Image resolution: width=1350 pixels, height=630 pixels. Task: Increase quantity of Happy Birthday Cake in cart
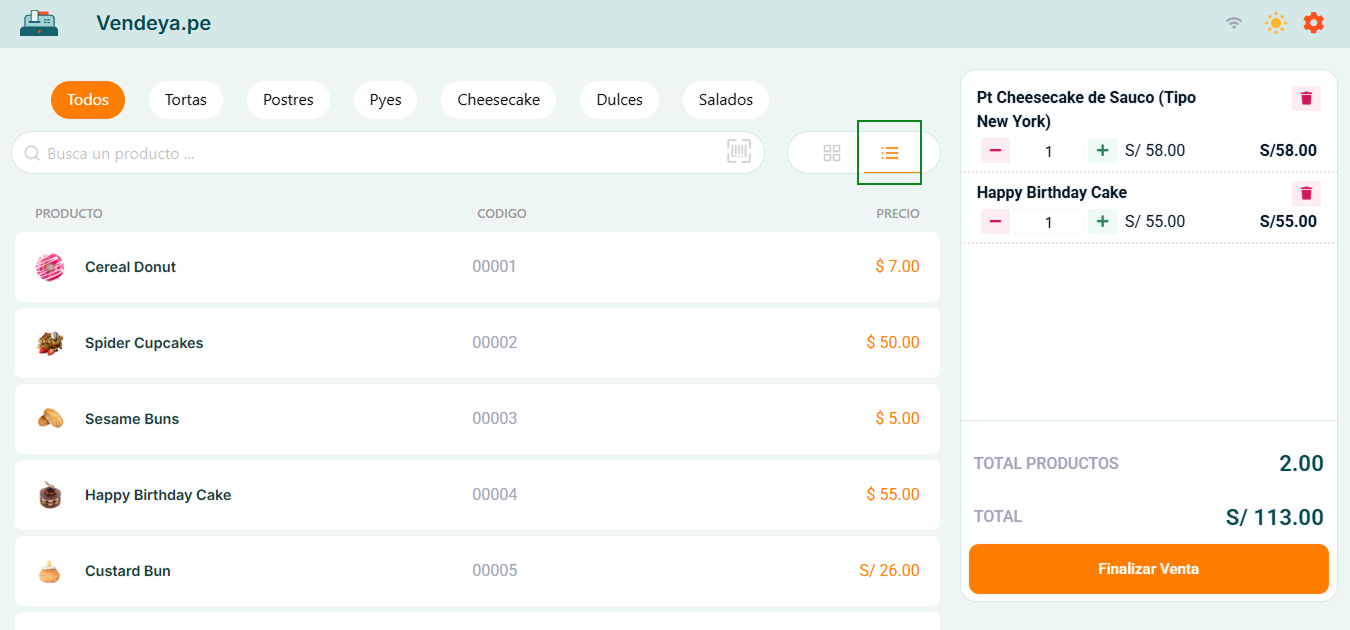click(1102, 222)
